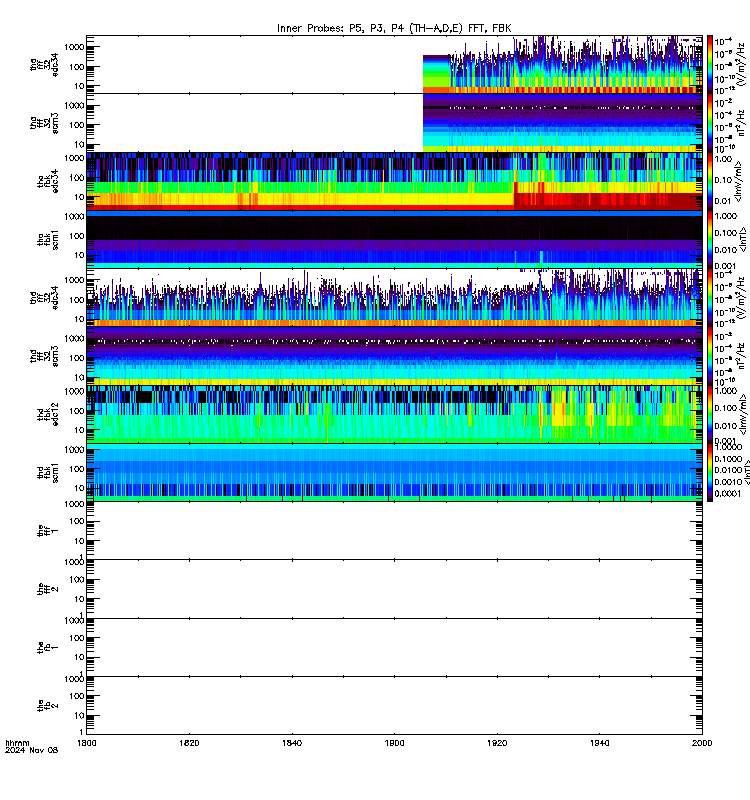Click the <|nT|> unit label of thd fbk scm1

pyautogui.click(x=746, y=472)
